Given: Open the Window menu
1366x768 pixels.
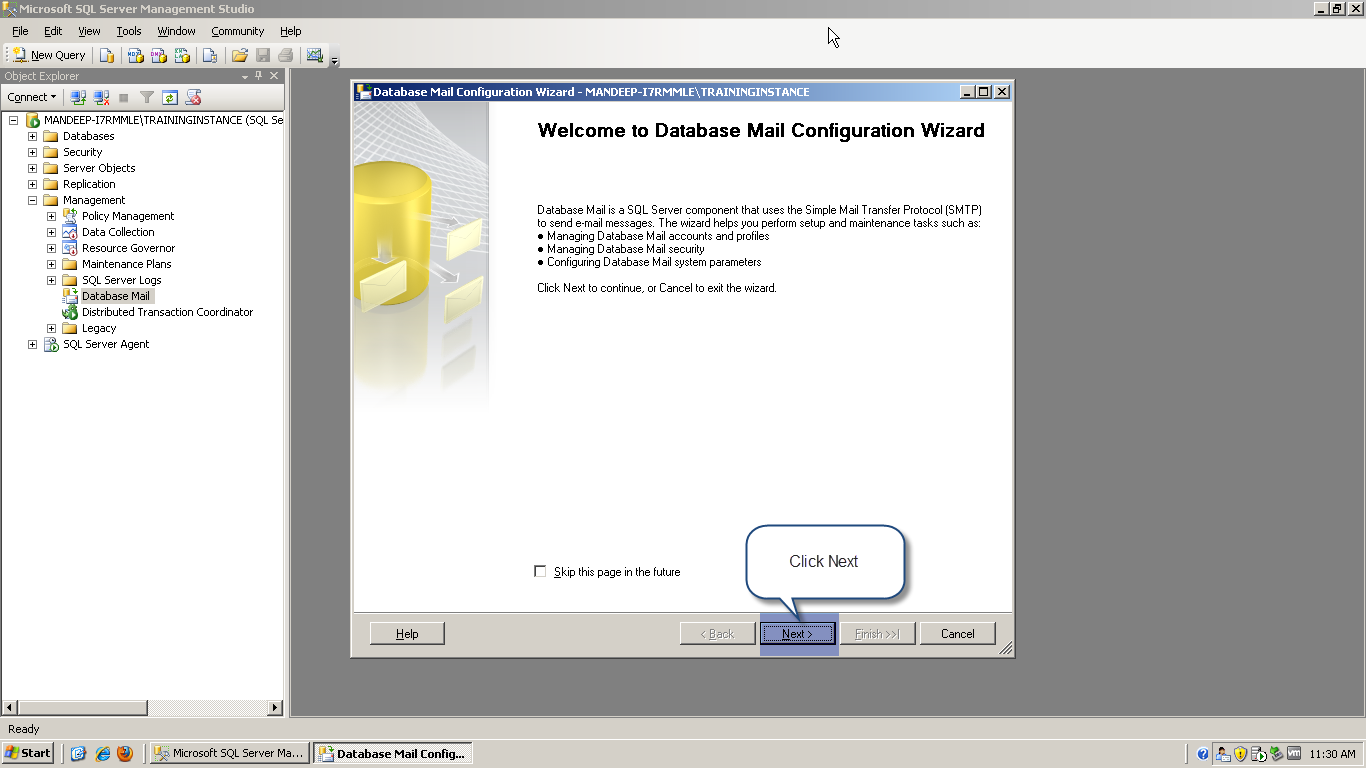Looking at the screenshot, I should 176,31.
